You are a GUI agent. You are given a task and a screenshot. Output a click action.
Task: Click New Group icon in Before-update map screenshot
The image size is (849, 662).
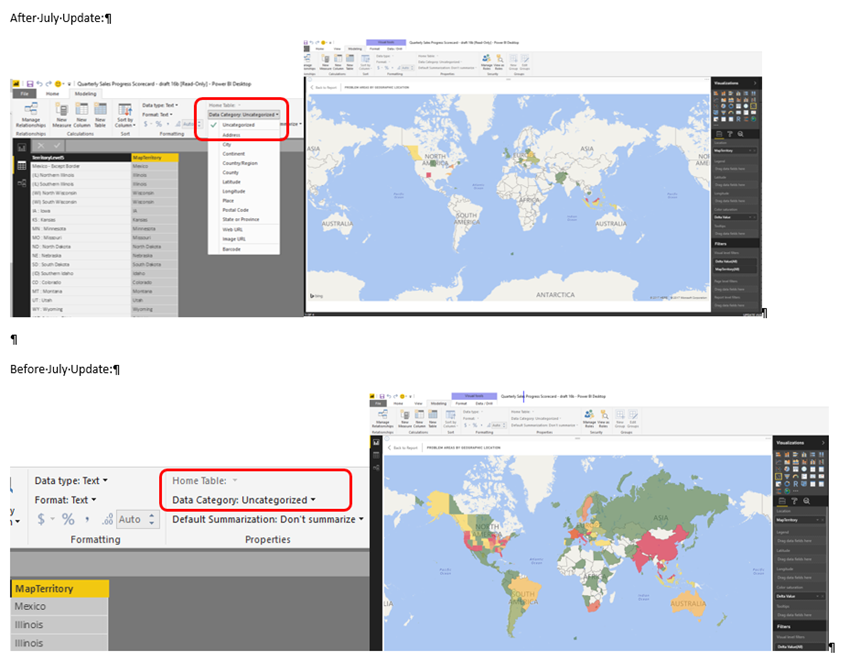(620, 418)
